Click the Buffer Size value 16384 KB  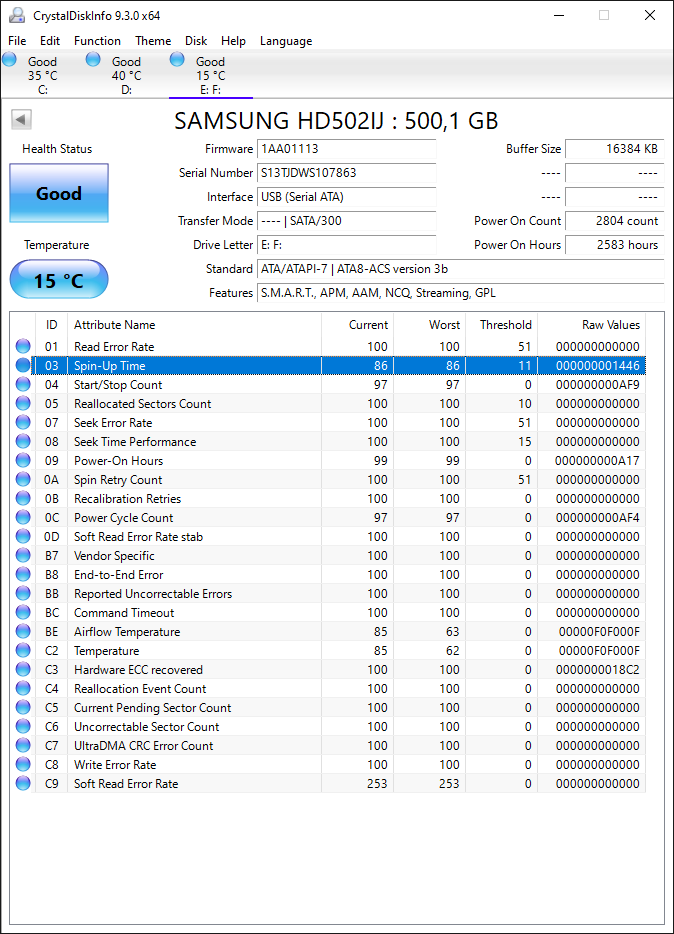614,149
